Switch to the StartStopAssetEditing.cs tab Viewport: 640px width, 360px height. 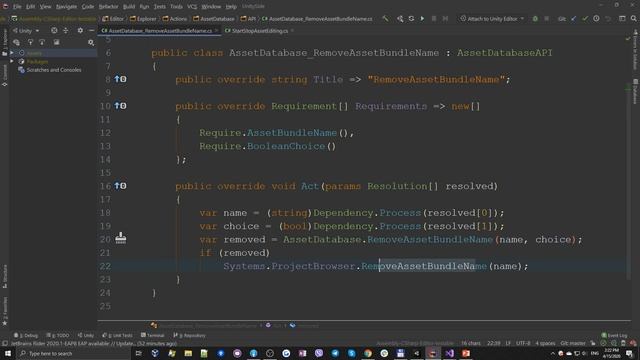pos(260,31)
